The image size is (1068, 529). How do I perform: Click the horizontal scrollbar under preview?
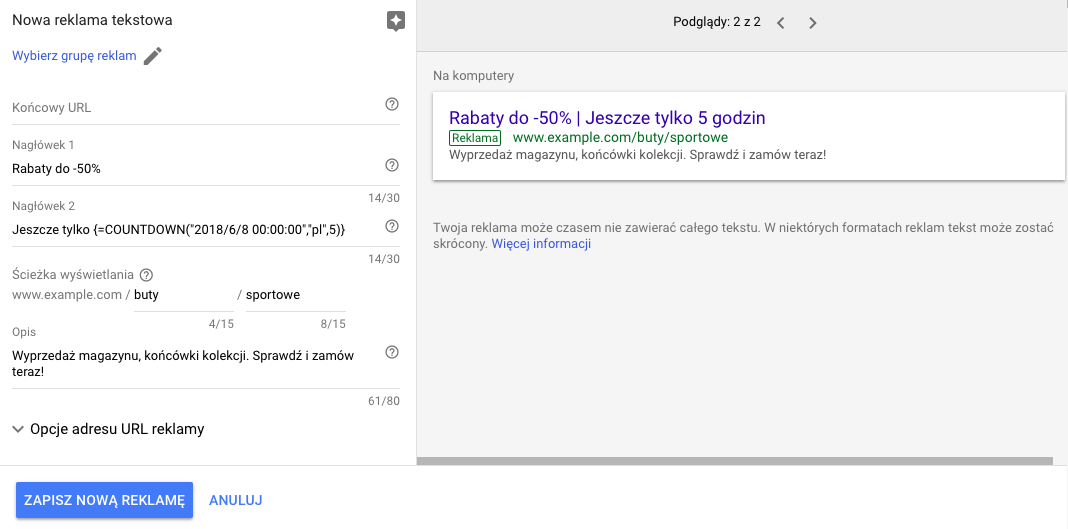pos(734,461)
